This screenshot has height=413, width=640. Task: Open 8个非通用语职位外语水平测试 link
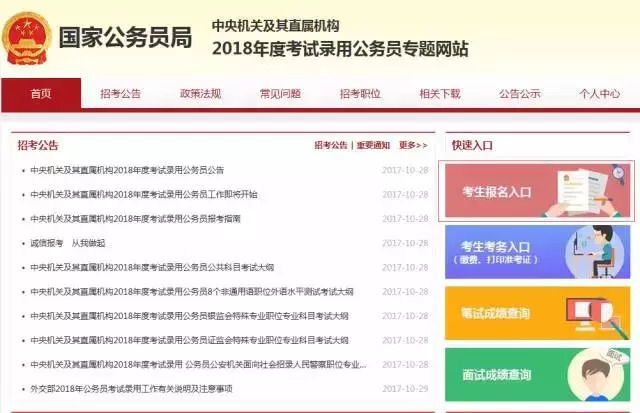pos(192,292)
